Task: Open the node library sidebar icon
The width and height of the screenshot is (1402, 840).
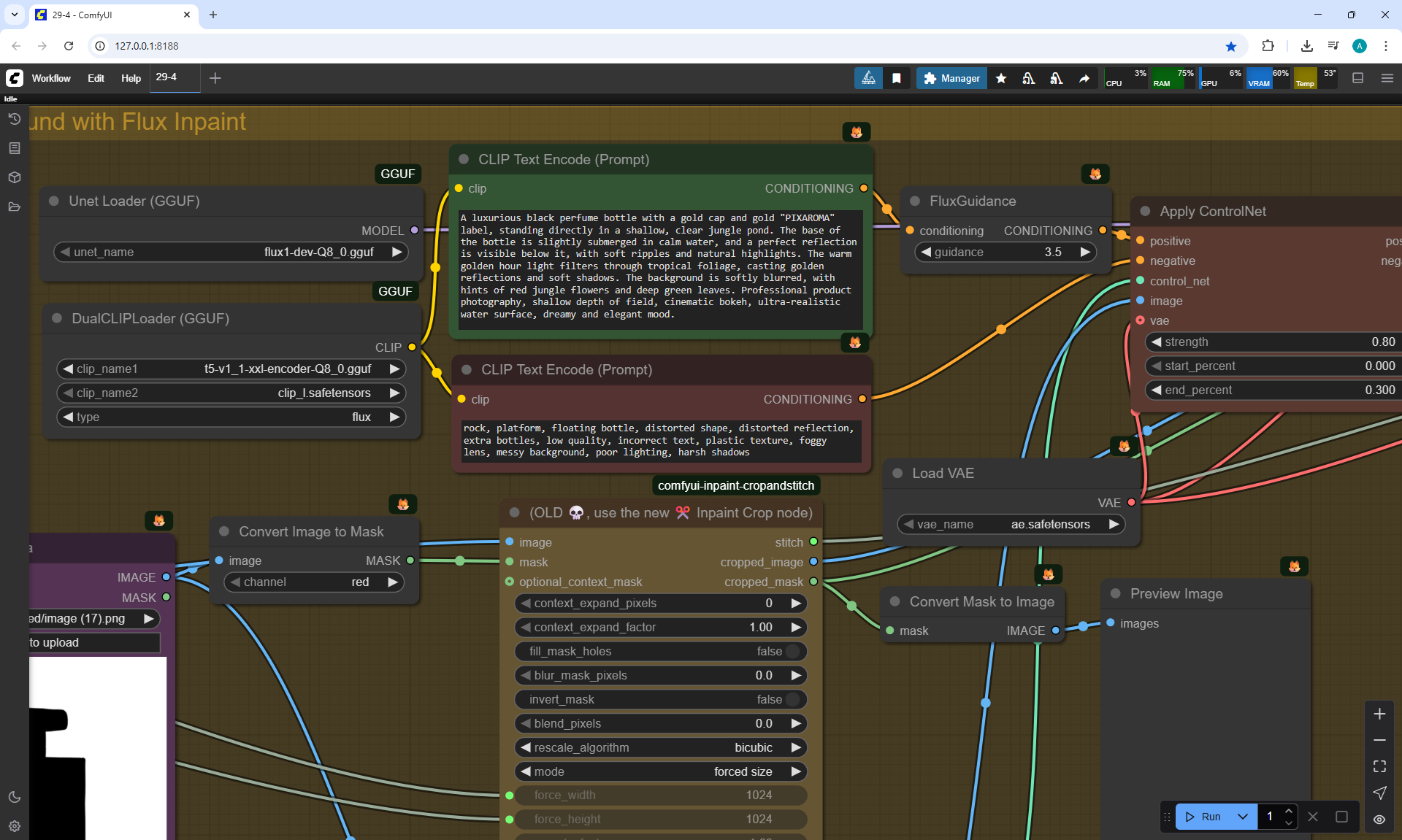Action: click(14, 148)
